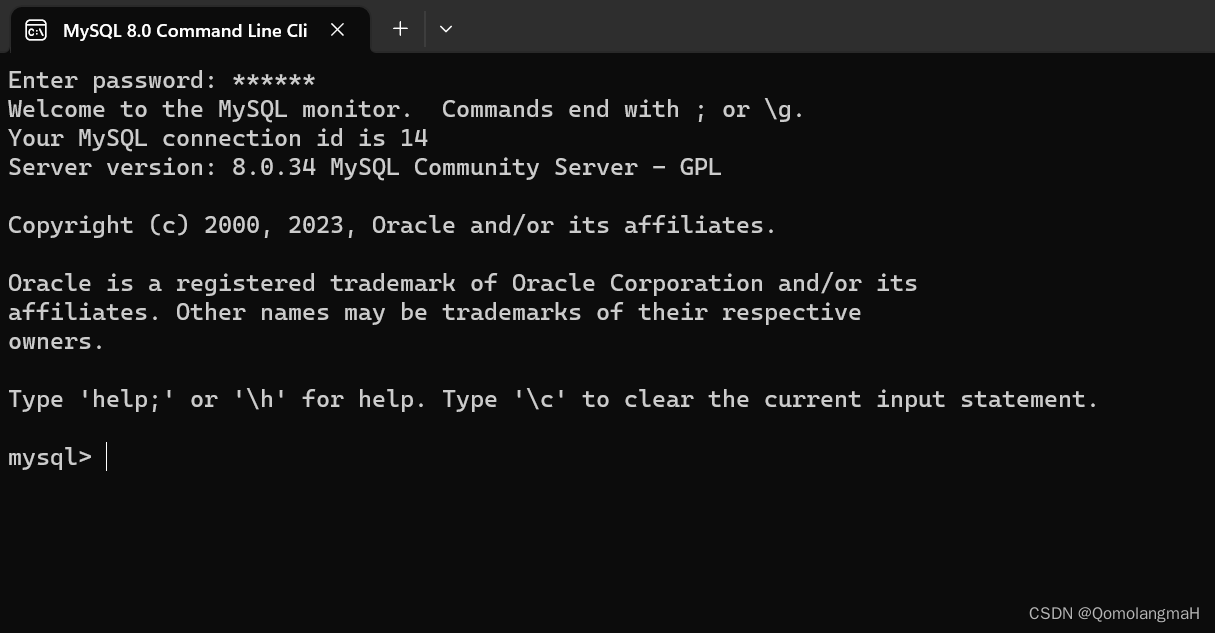Click the masked password asterisks
Image resolution: width=1215 pixels, height=633 pixels.
pos(273,81)
